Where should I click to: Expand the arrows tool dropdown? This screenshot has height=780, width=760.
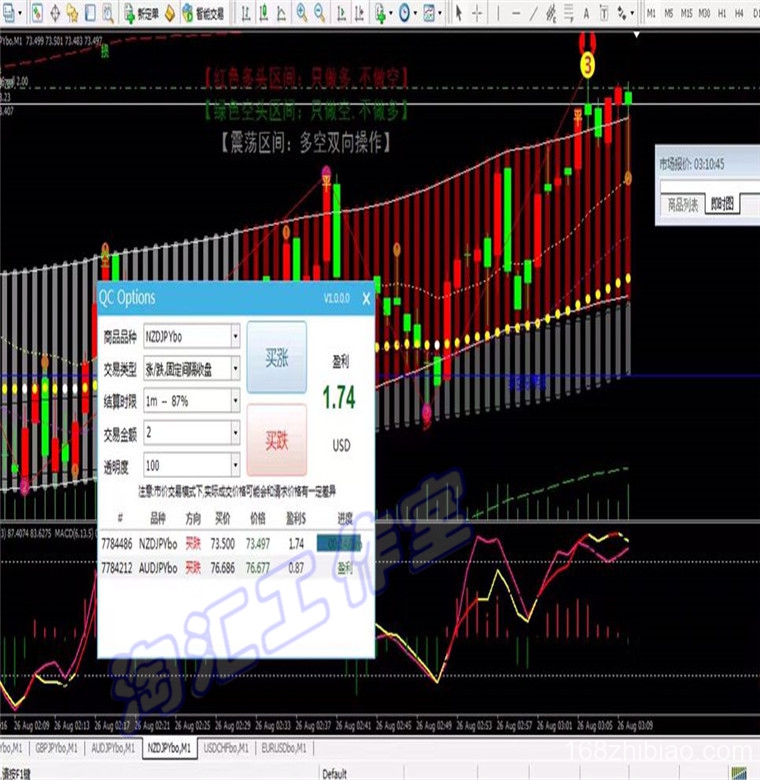(632, 13)
